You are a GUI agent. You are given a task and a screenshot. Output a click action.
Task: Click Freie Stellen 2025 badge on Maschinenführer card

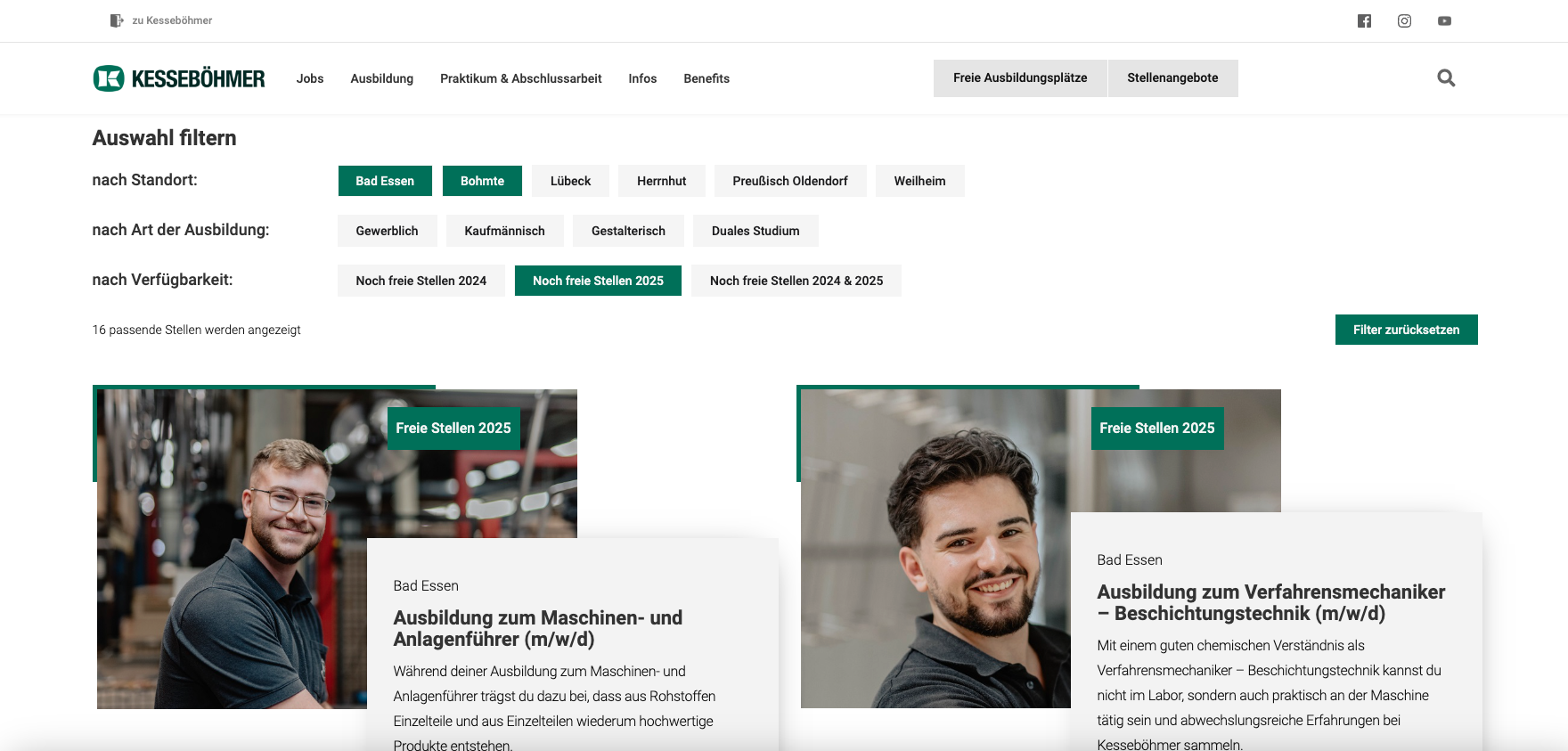(453, 429)
